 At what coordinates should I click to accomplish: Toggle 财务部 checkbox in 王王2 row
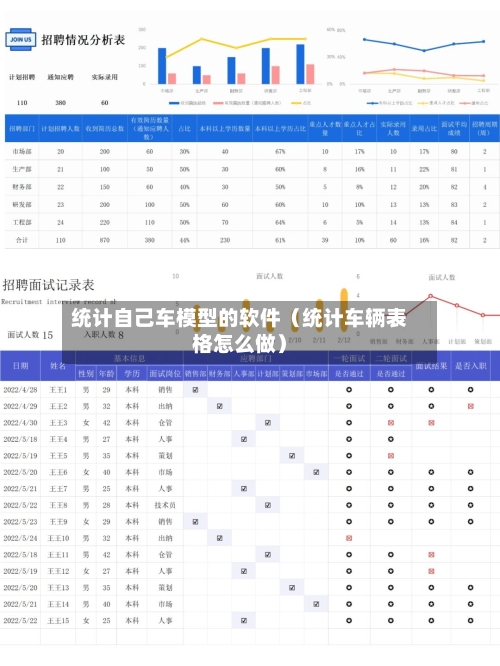[220, 406]
